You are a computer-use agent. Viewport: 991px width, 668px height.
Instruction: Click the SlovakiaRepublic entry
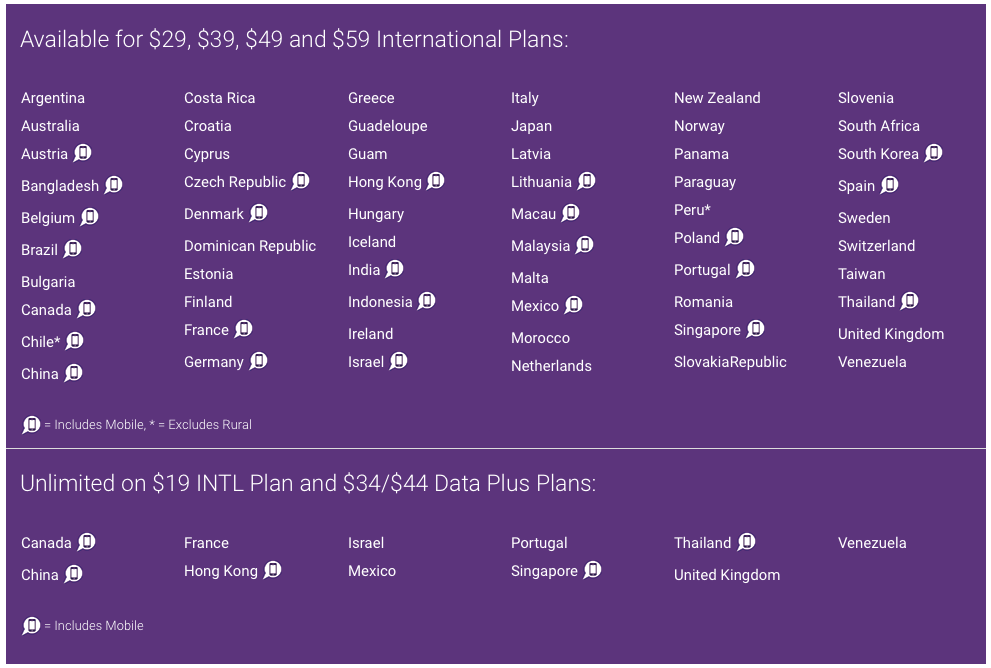[730, 362]
